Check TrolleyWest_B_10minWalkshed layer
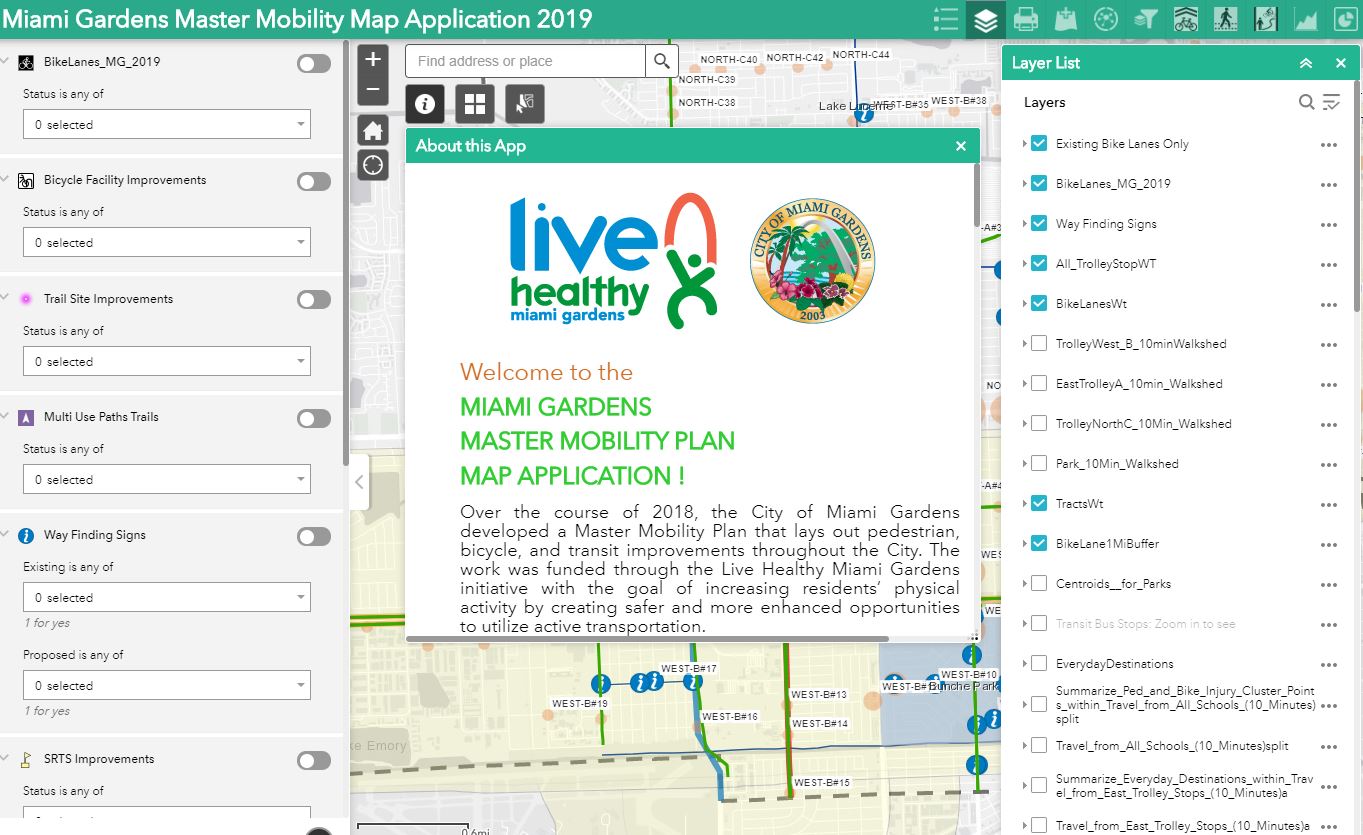Screen dimensions: 1363x835 coord(1038,344)
